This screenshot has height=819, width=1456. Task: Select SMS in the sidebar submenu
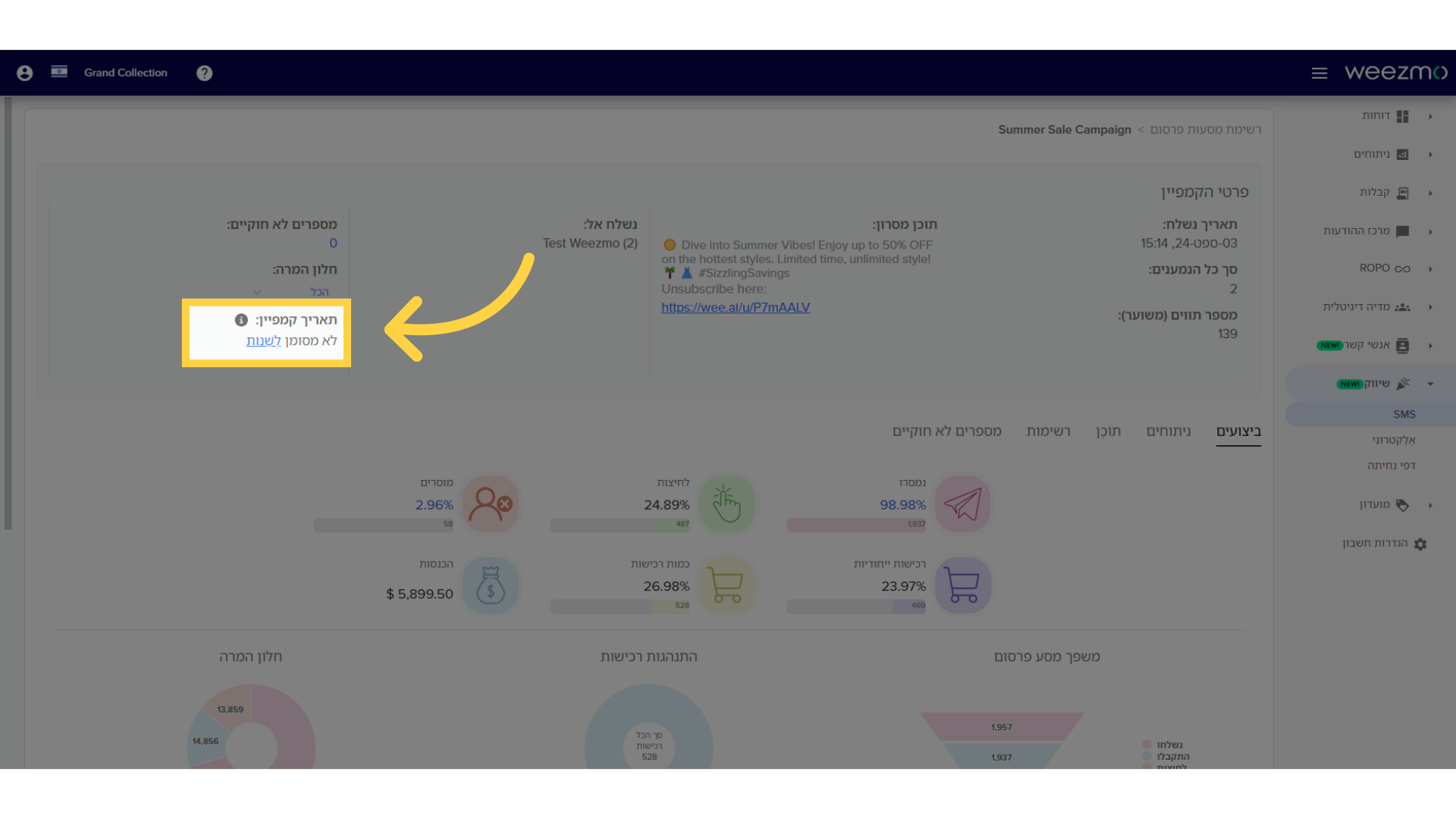[x=1404, y=414]
